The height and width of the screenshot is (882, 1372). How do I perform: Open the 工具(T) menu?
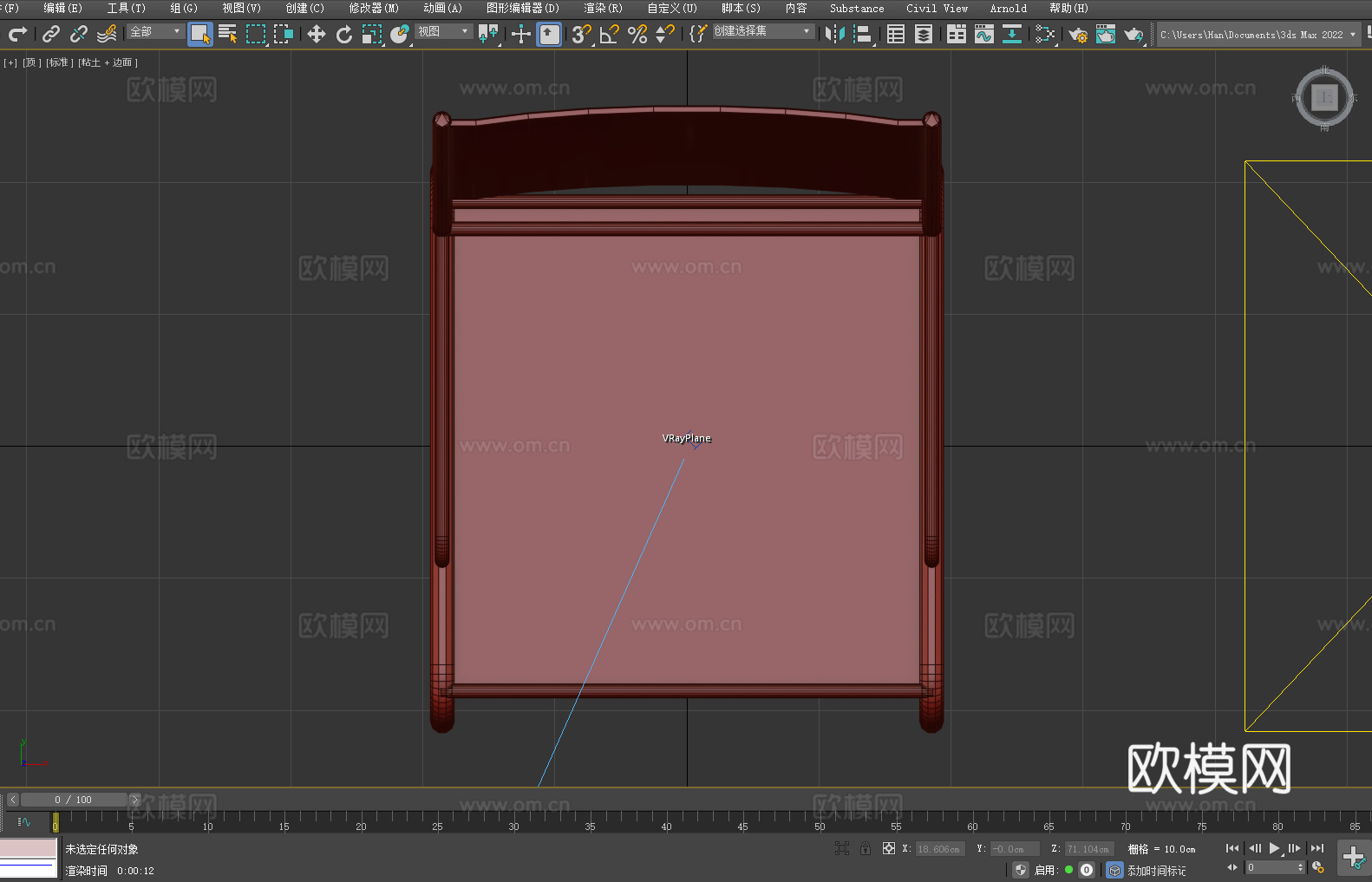(x=126, y=8)
